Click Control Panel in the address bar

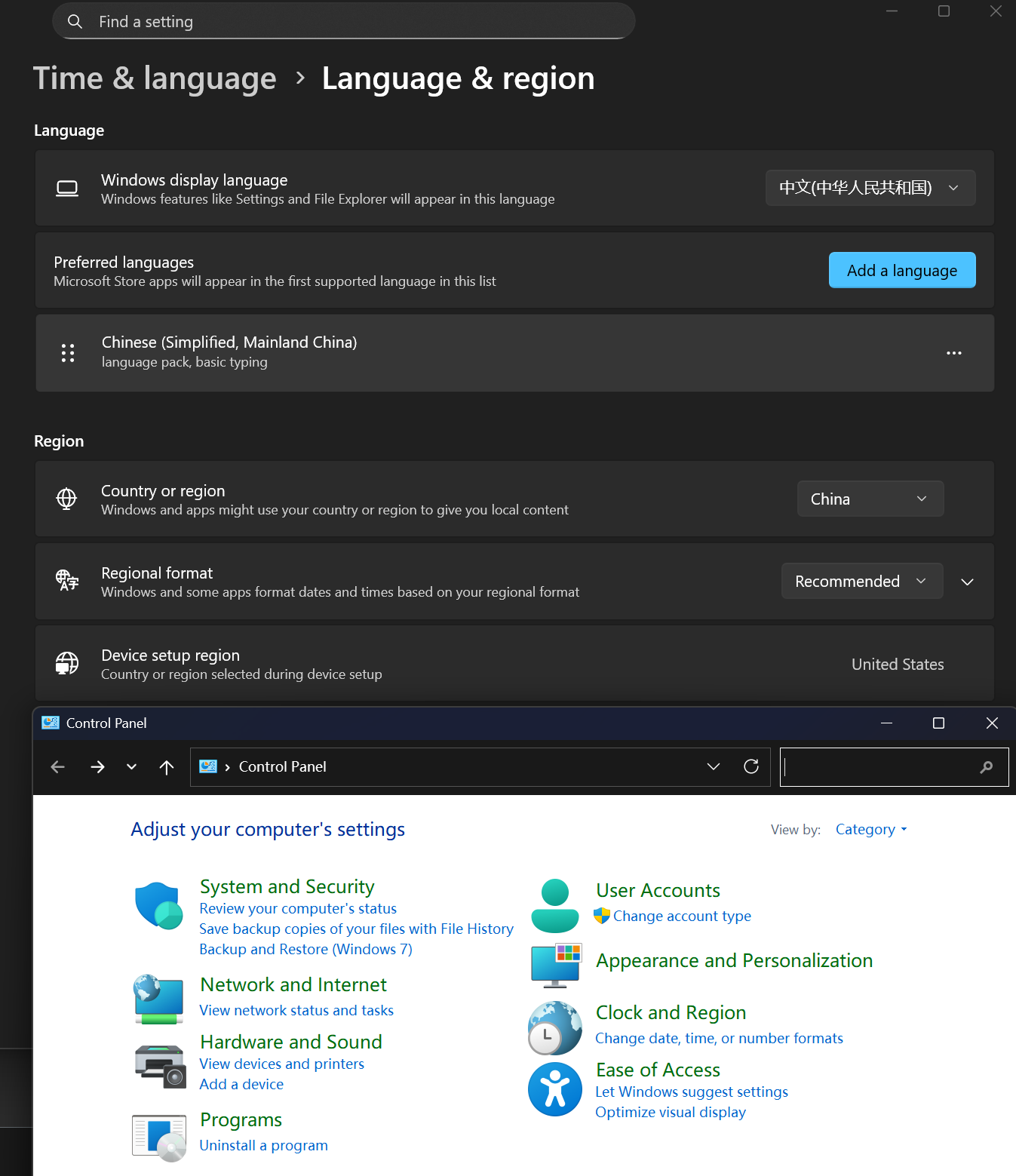pyautogui.click(x=283, y=766)
